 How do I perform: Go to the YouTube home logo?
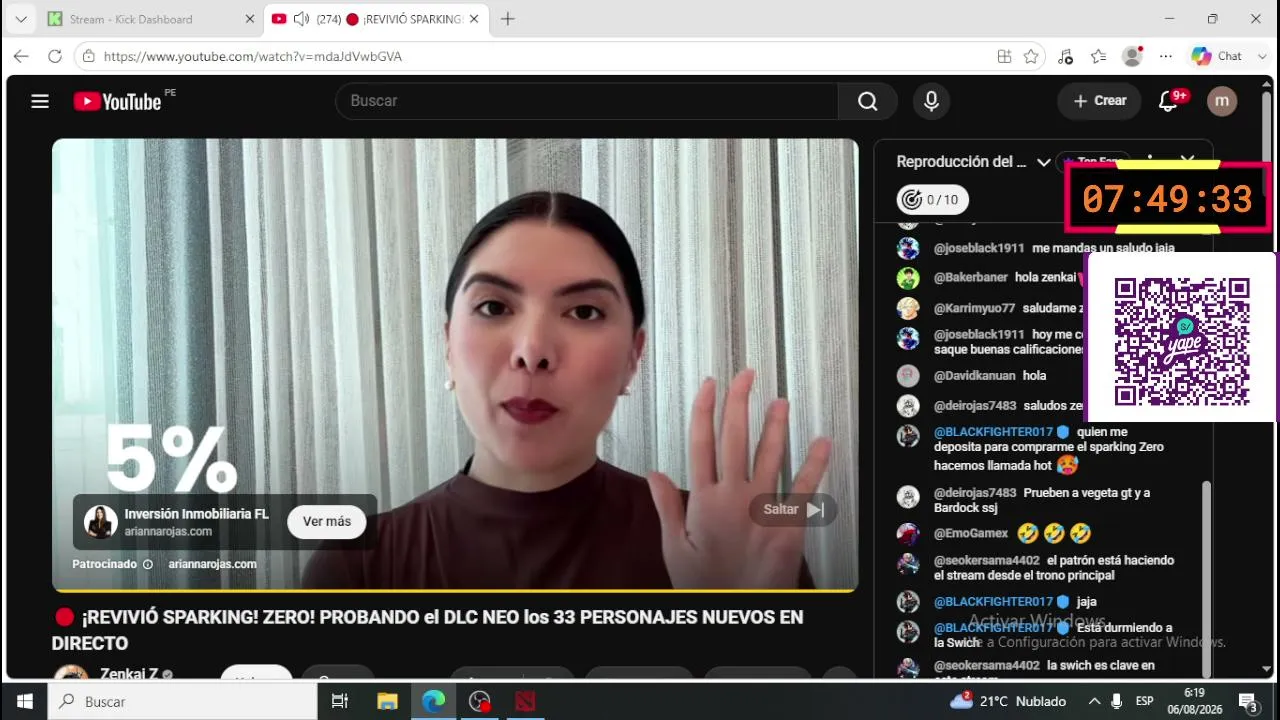pos(117,101)
